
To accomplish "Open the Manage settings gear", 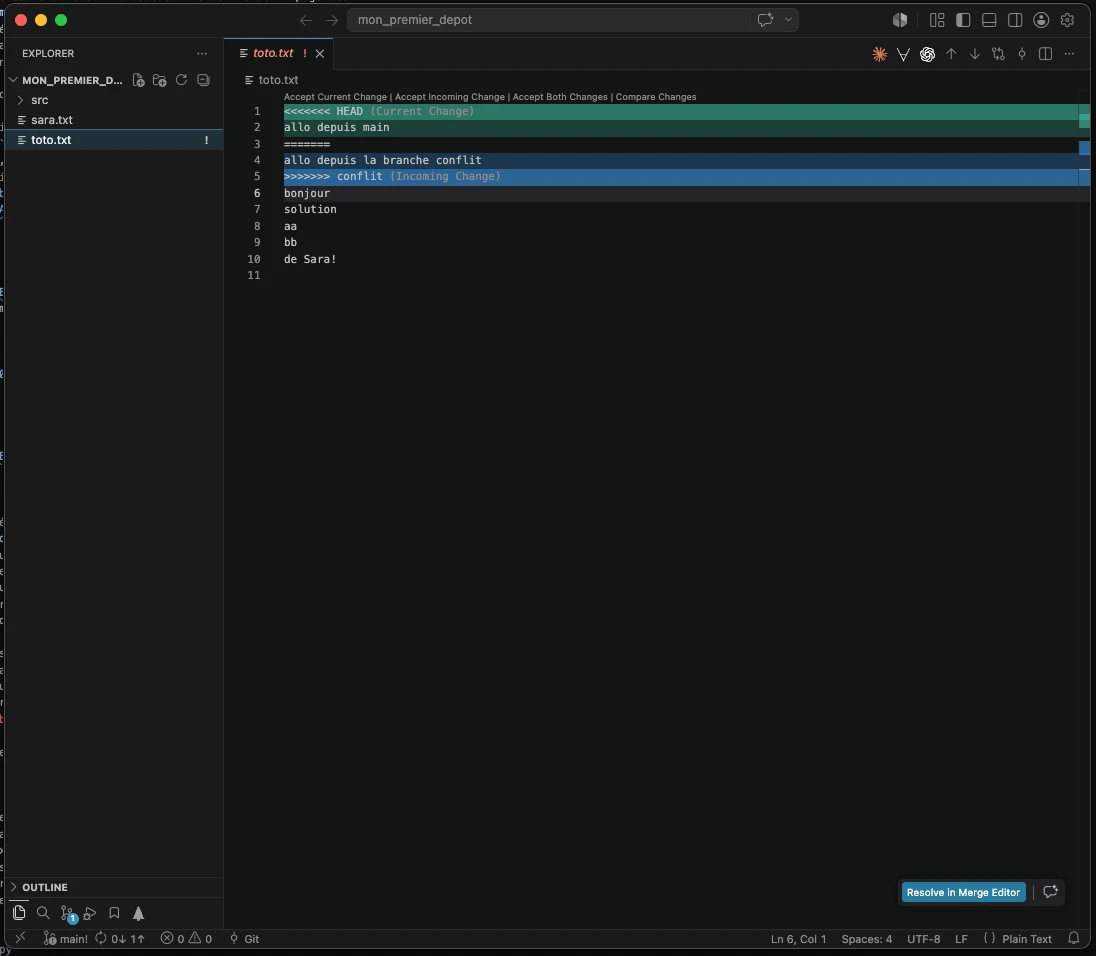I will [1067, 20].
